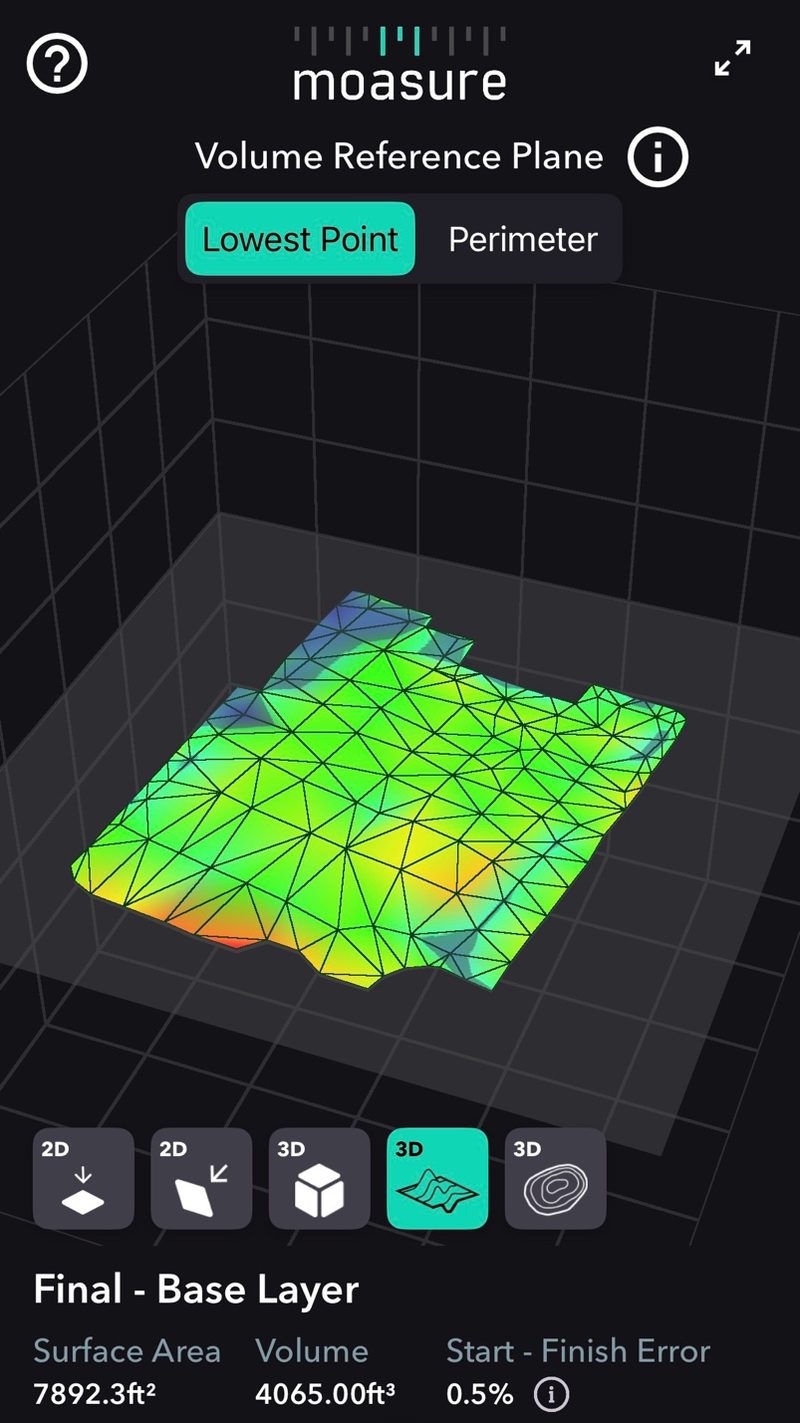Open the Volume Reference Plane info icon
Screen dimensions: 800x1423
point(658,156)
